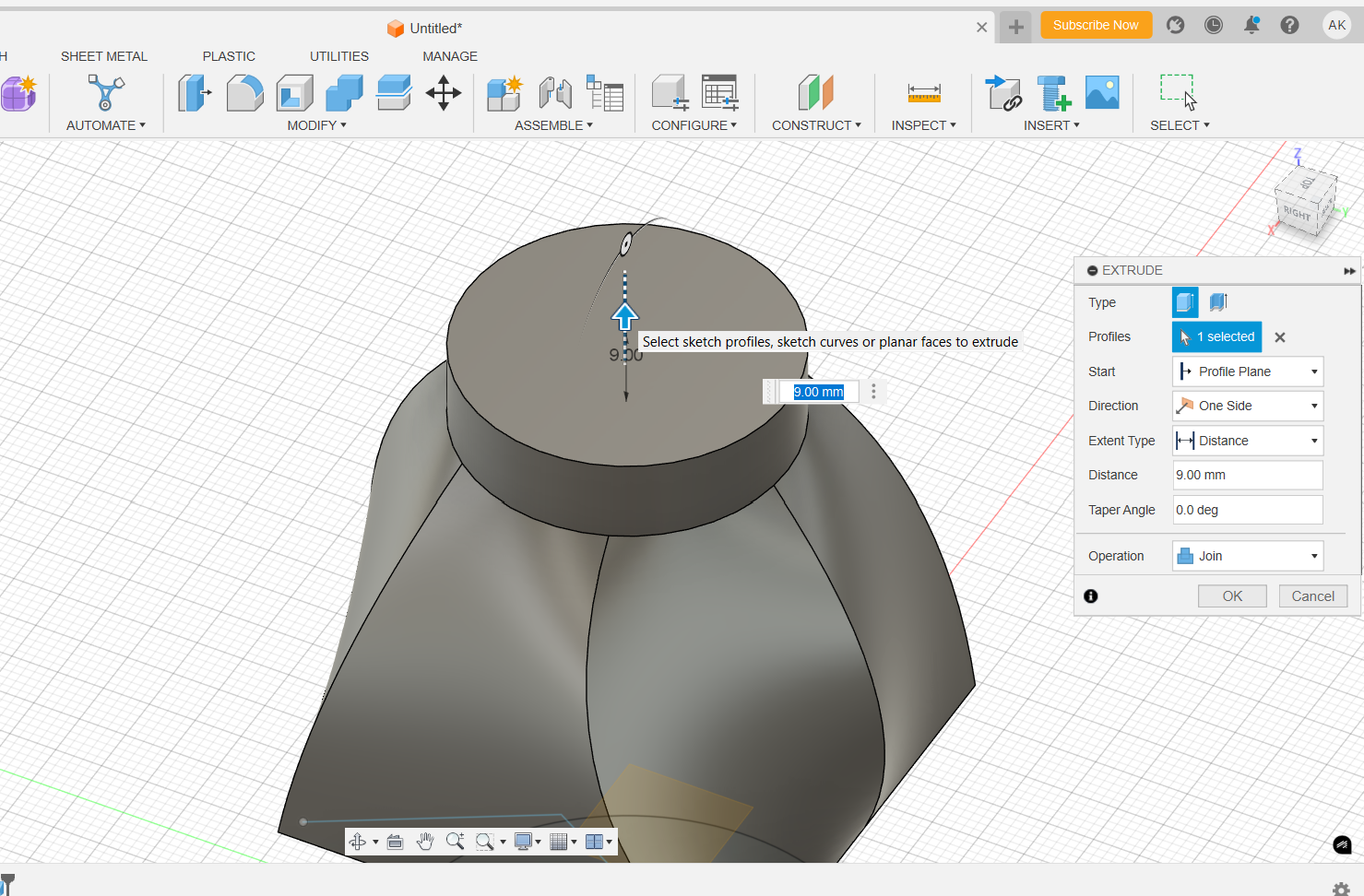Select the Shell tool
Screen dimensions: 1364x896
pyautogui.click(x=294, y=93)
